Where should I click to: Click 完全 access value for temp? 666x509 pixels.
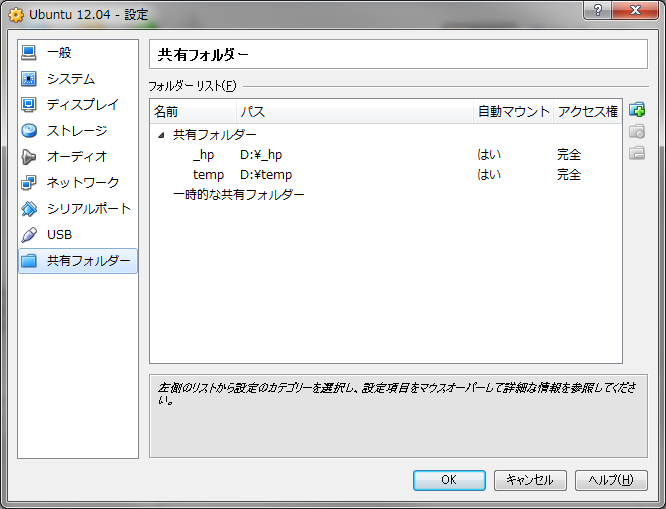[x=569, y=175]
